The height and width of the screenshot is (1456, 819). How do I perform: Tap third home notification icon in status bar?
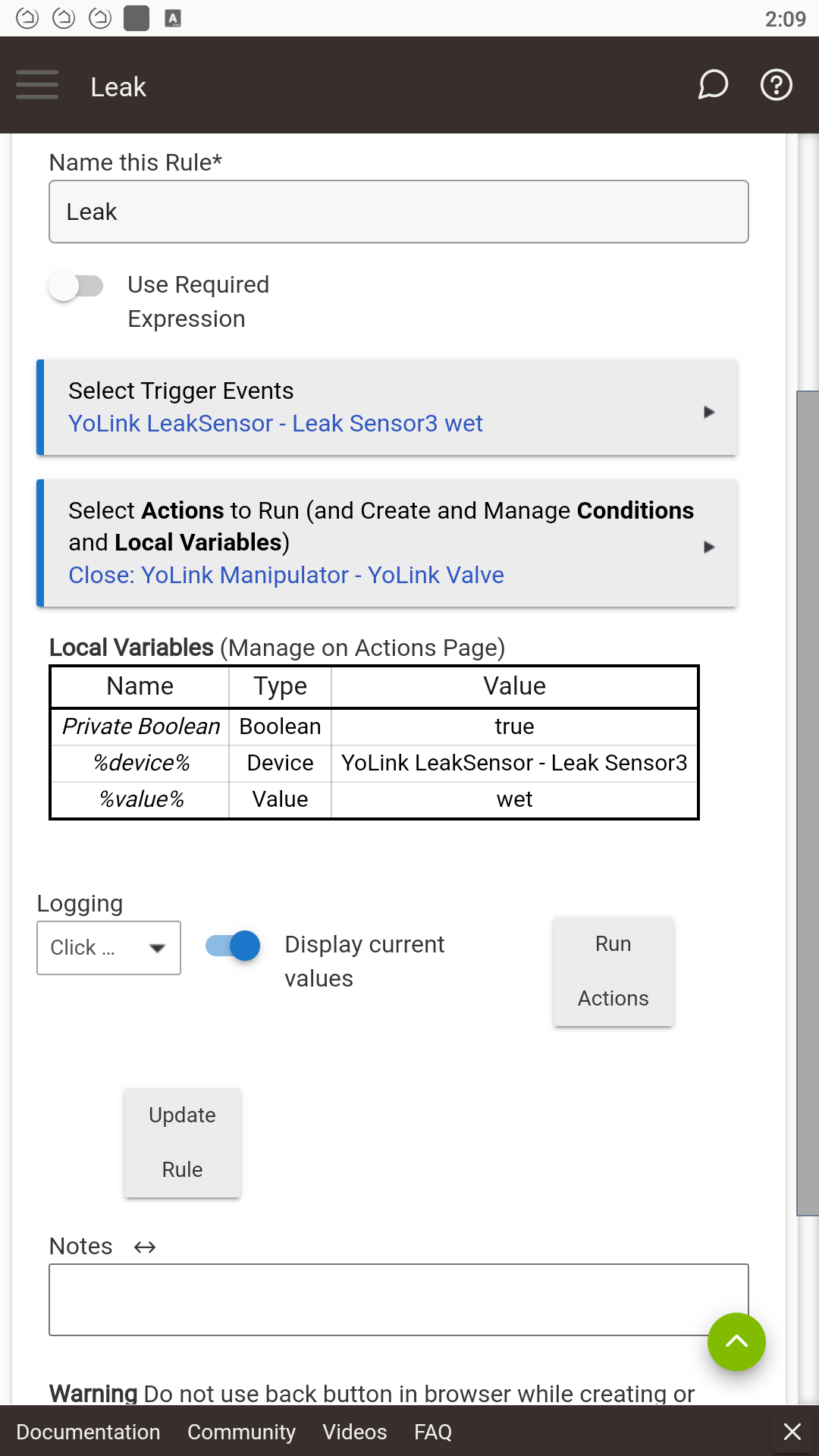coord(100,18)
